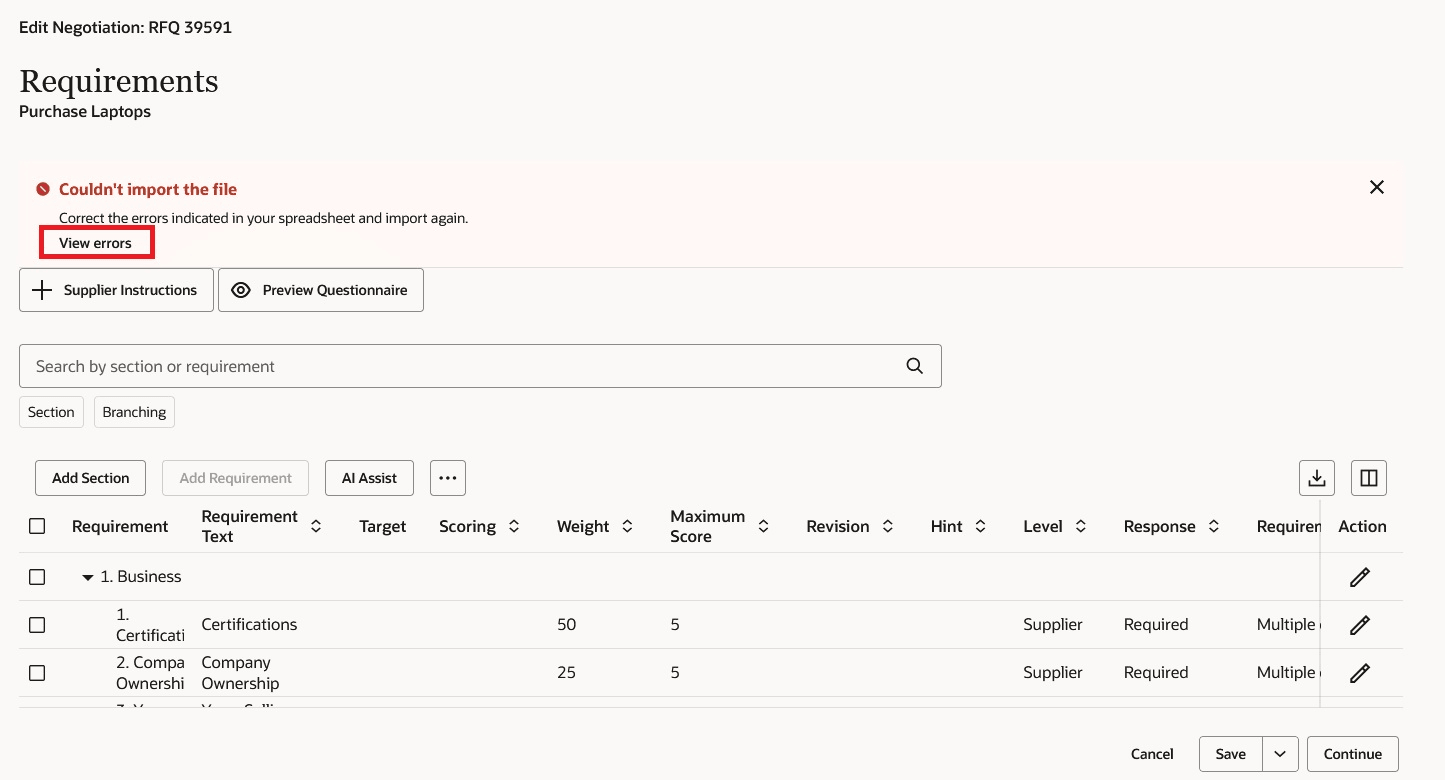Toggle the select-all header checkbox

click(37, 526)
